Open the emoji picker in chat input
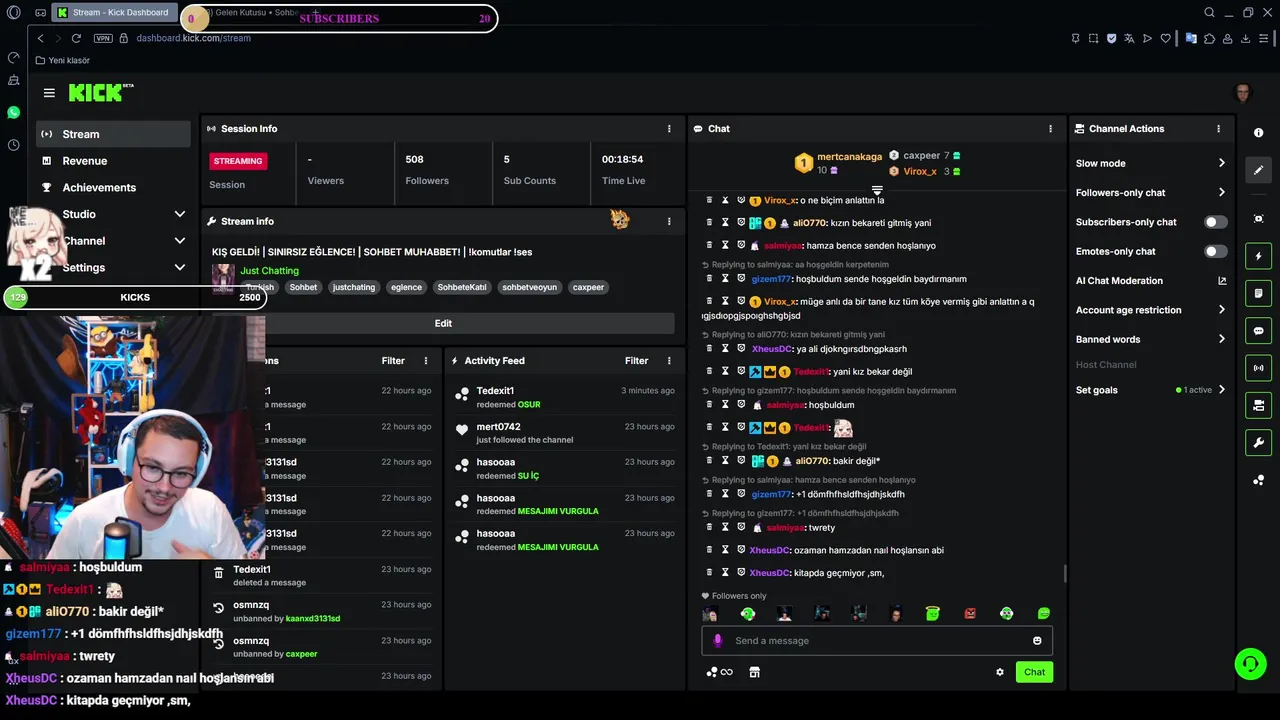Image resolution: width=1280 pixels, height=720 pixels. [x=1037, y=641]
